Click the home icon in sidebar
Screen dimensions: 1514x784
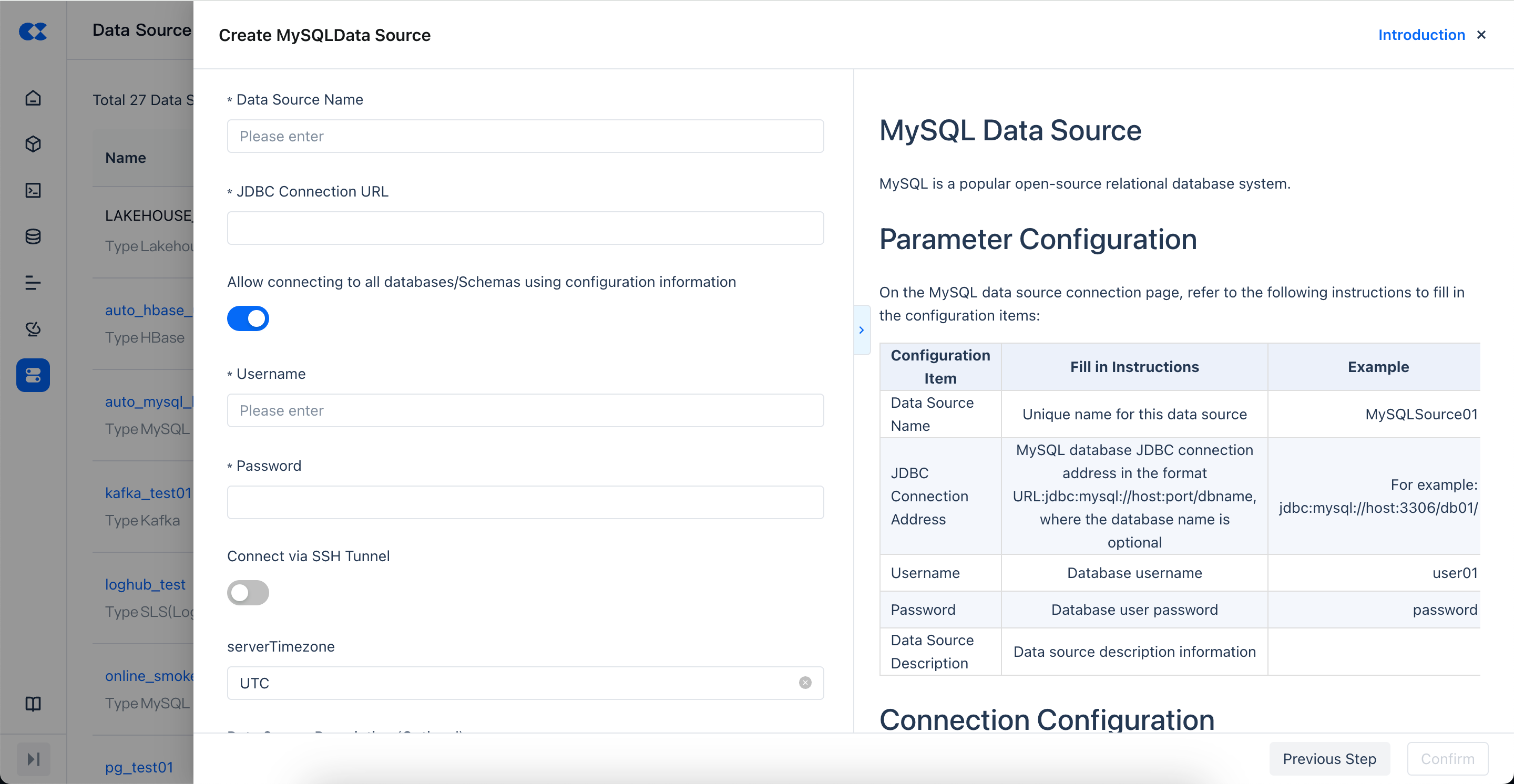click(33, 98)
